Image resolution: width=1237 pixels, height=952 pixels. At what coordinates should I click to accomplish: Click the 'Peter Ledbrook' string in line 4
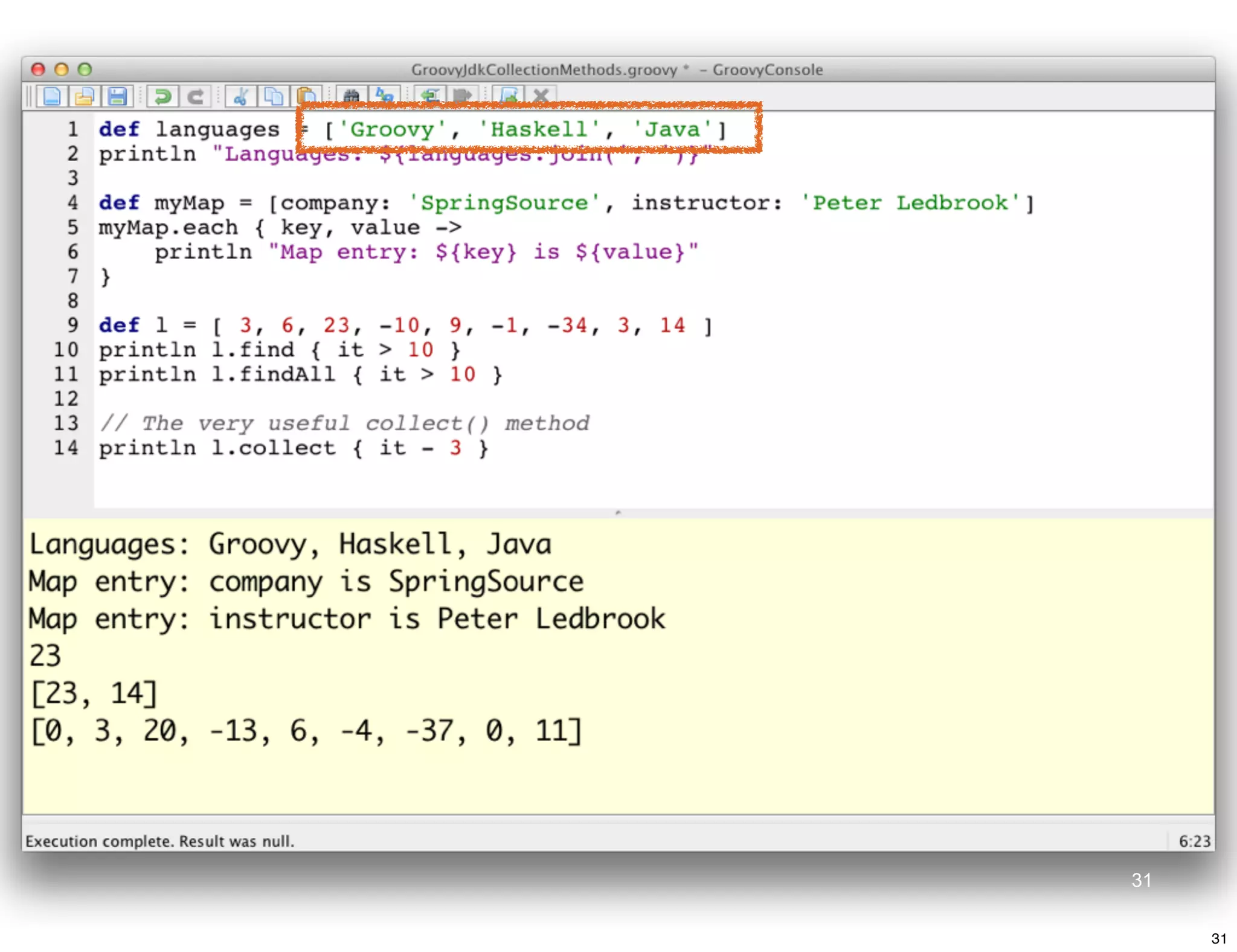910,203
